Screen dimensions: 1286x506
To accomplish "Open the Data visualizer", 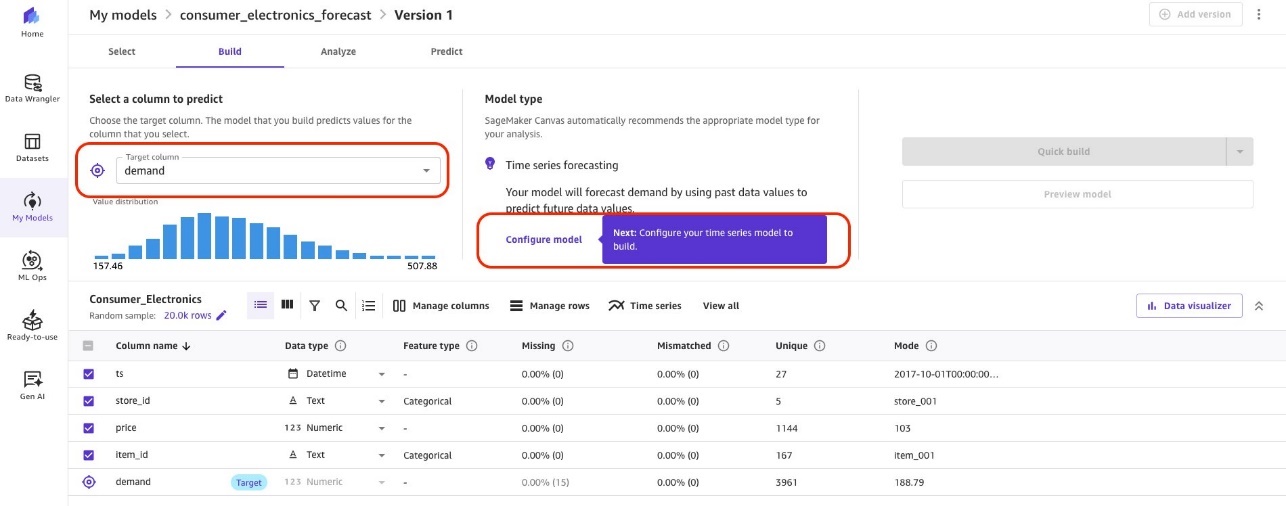I will tap(1189, 306).
